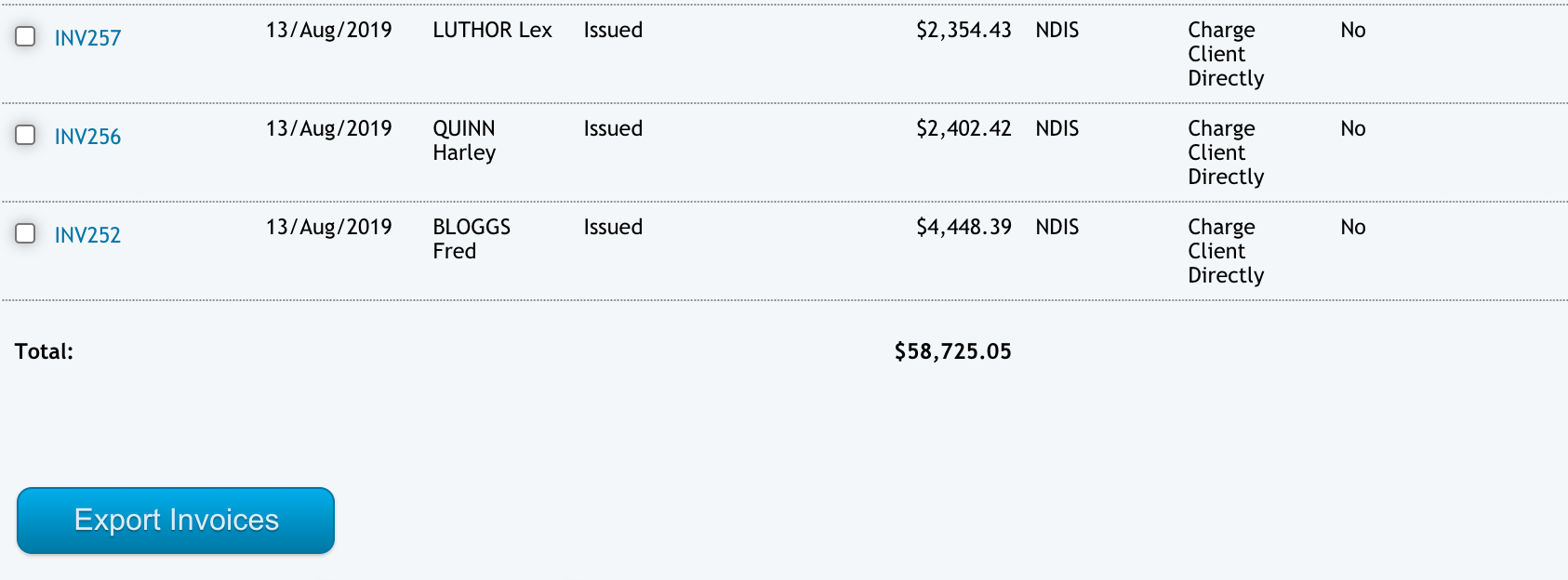Tick the checkbox for invoice INV257
The height and width of the screenshot is (580, 1568).
coord(25,36)
